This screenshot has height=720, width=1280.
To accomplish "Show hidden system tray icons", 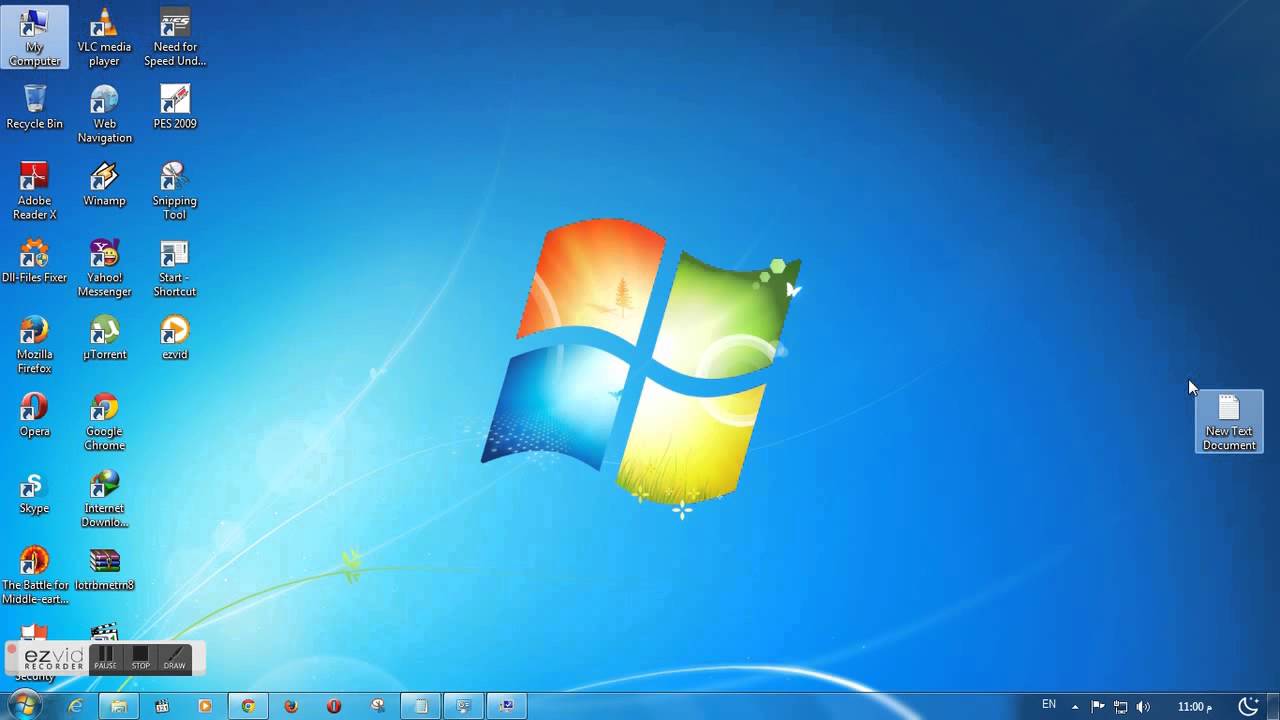I will [x=1075, y=707].
